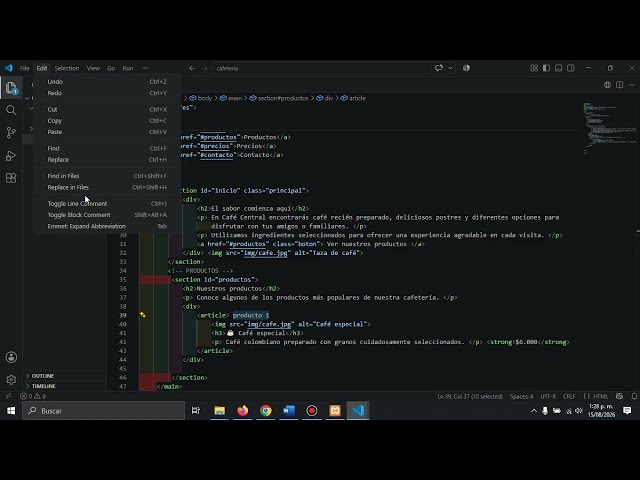Toggle the primary side bar visibility
Viewport: 640px width, 480px height.
click(546, 68)
